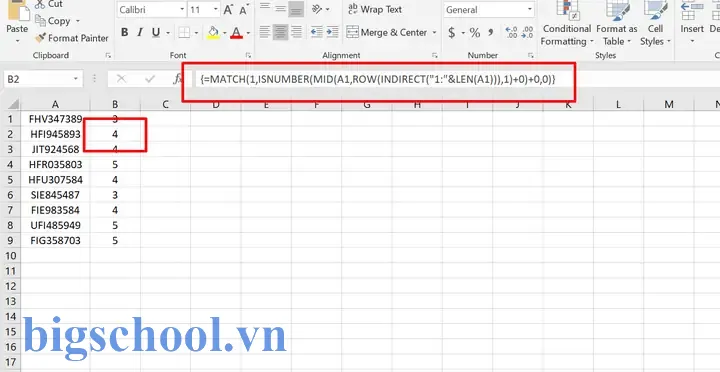Apply Accounting dollar format
Image resolution: width=720 pixels, height=372 pixels.
point(452,33)
